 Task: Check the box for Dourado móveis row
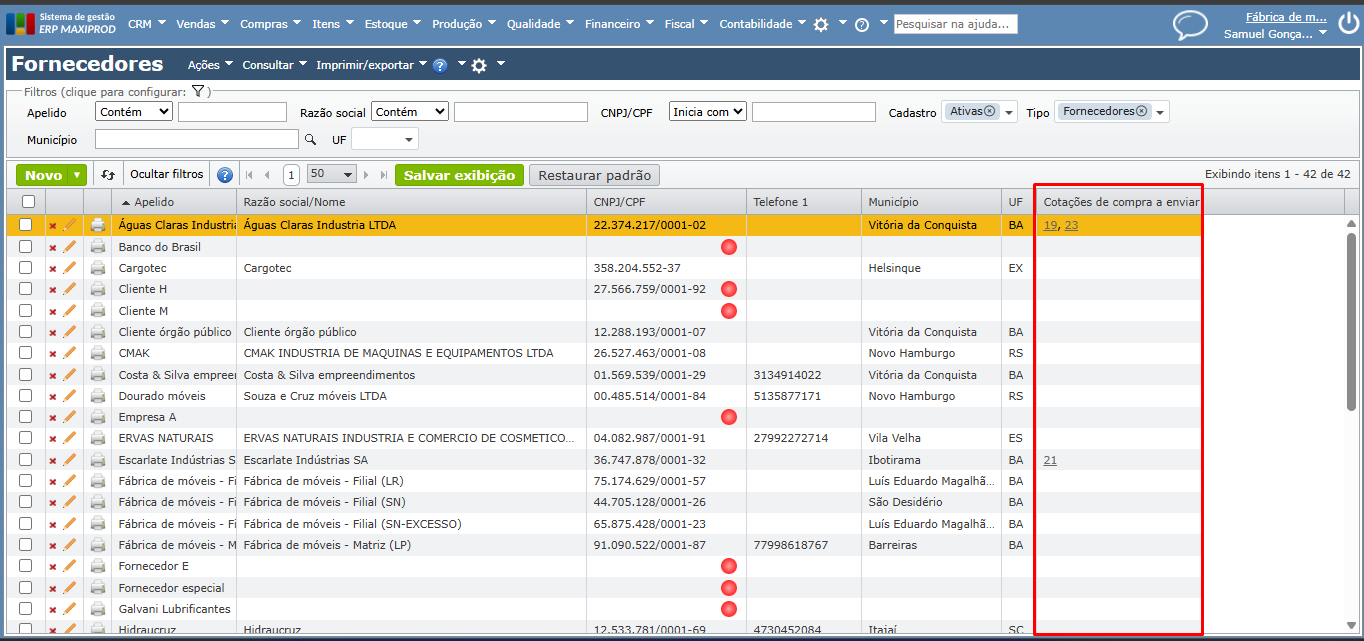26,396
